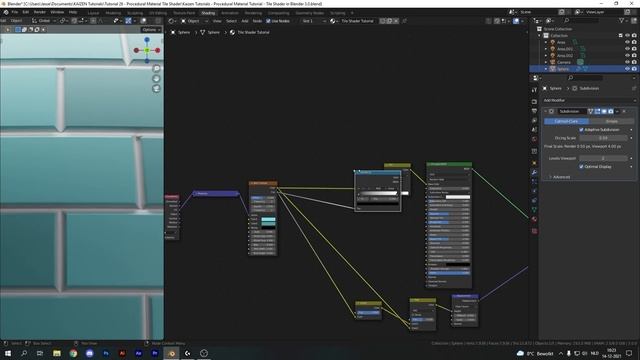Click viewport zoom magnifier gizmo icon
This screenshot has height=360, width=640.
pyautogui.click(x=156, y=68)
